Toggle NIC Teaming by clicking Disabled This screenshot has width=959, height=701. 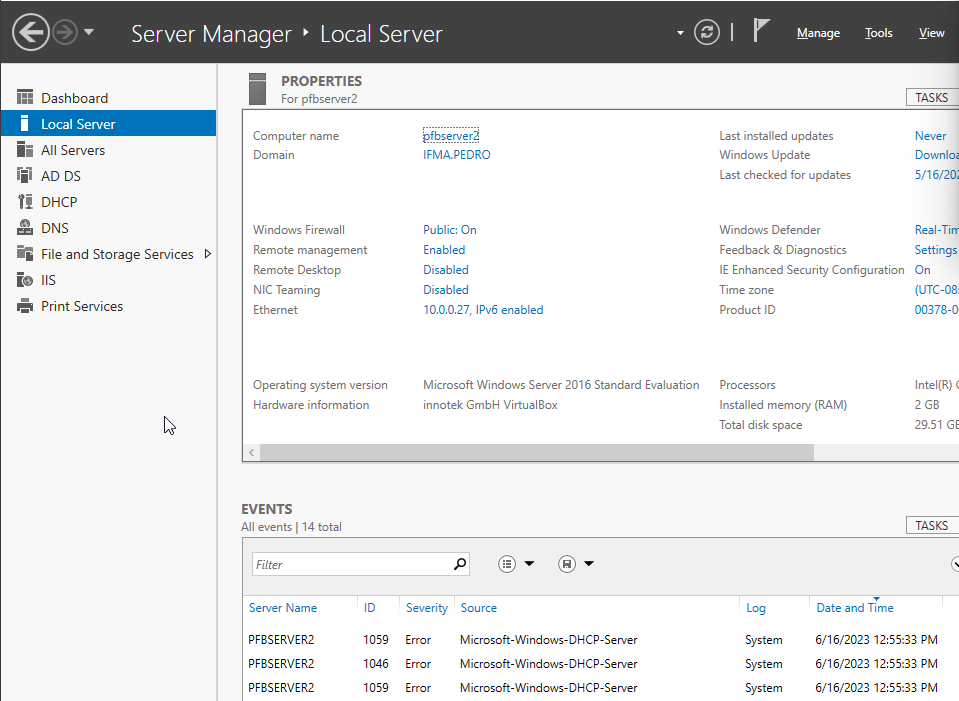pos(445,289)
